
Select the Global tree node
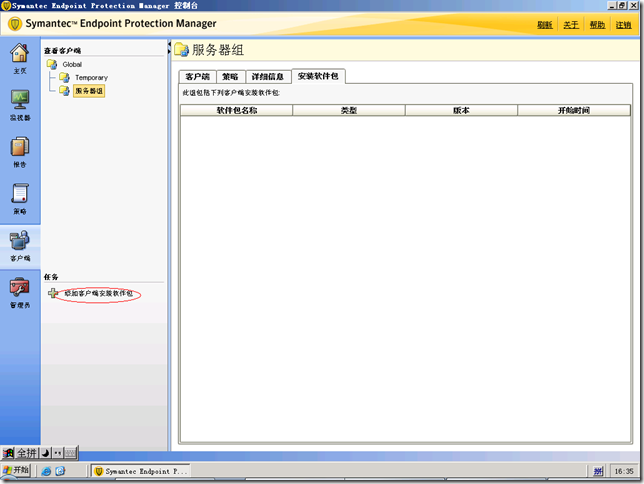[x=72, y=65]
